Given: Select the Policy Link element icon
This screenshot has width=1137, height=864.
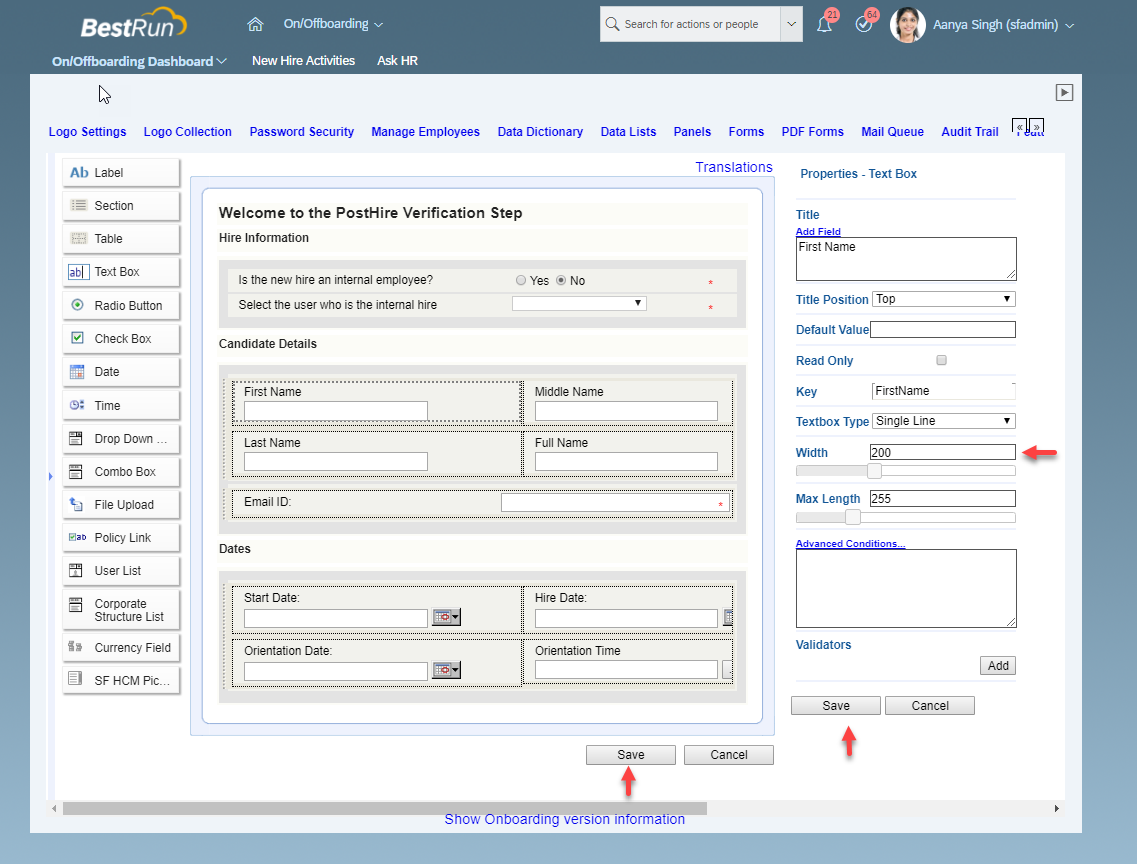Looking at the screenshot, I should point(78,537).
